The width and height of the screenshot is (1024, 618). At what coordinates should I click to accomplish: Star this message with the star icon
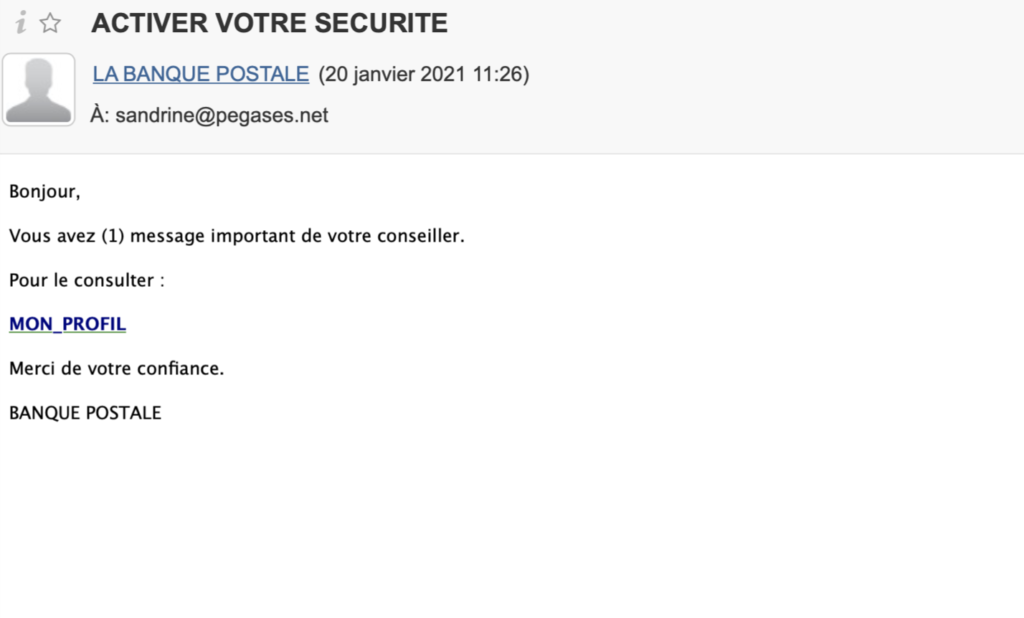click(x=50, y=24)
